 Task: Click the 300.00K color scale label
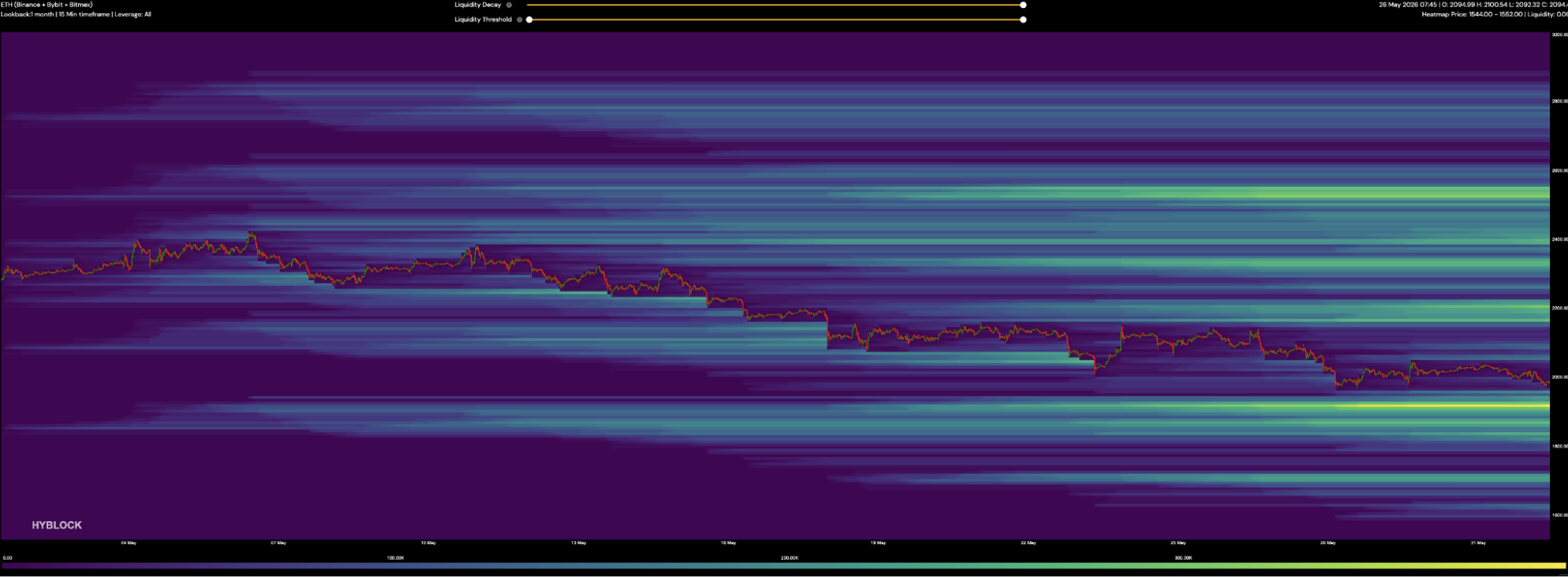[x=1183, y=558]
